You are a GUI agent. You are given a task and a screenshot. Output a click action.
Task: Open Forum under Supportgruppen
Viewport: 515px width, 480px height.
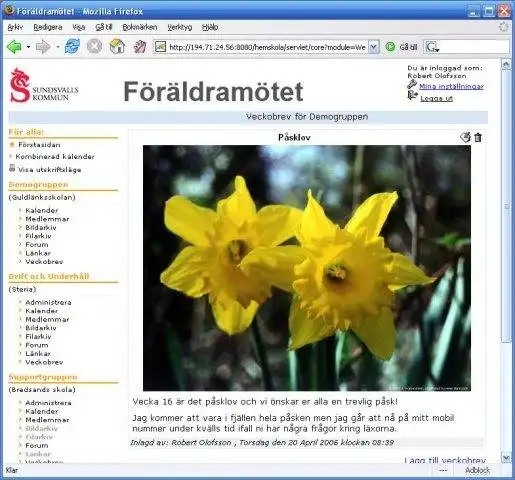(37, 445)
